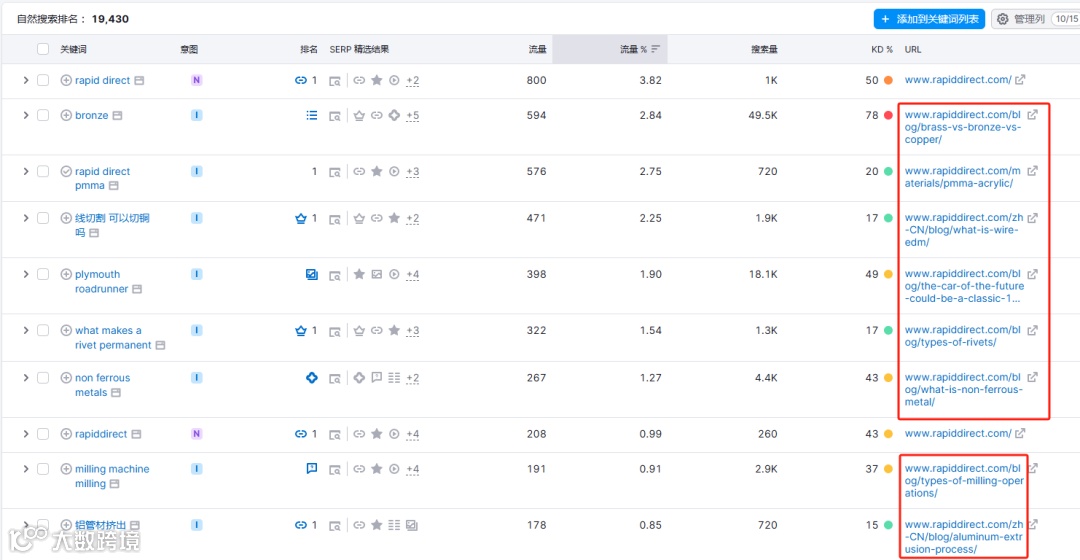Toggle select-all checkbox in table header
The height and width of the screenshot is (560, 1080).
point(43,49)
